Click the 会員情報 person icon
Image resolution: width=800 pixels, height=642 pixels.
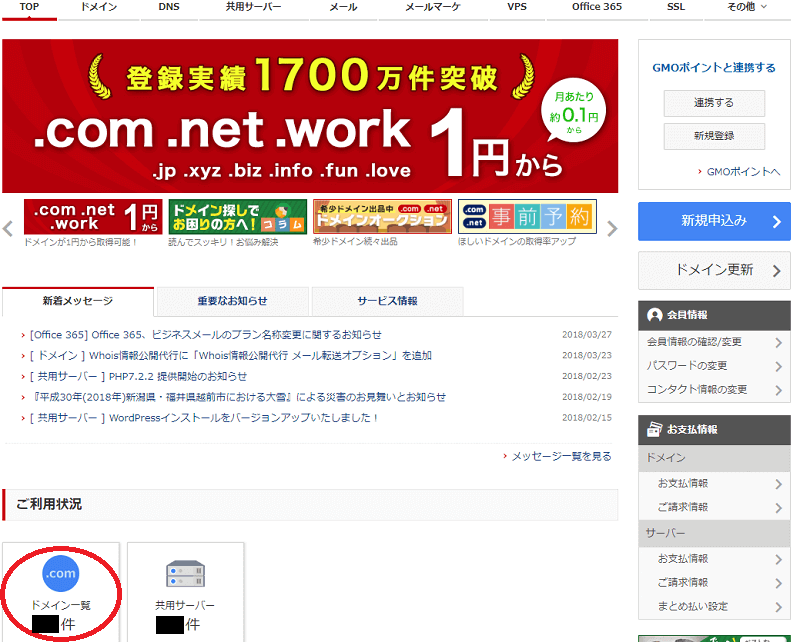point(655,315)
